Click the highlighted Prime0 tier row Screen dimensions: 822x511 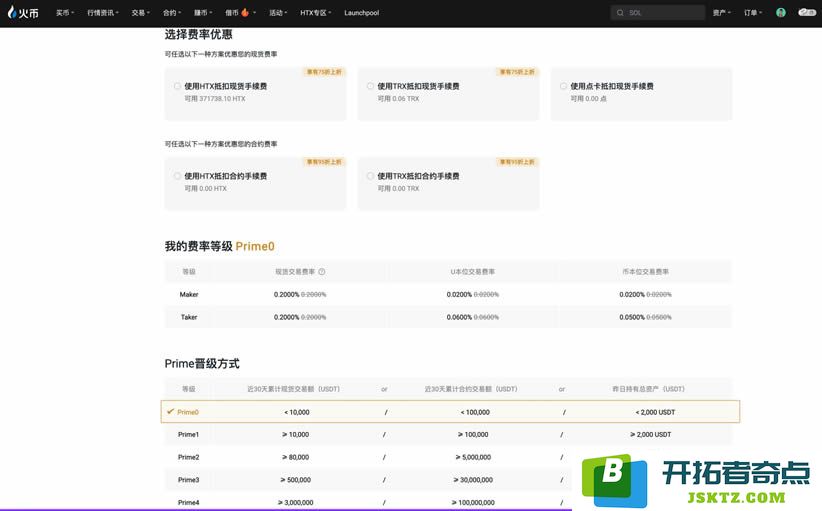pyautogui.click(x=450, y=411)
